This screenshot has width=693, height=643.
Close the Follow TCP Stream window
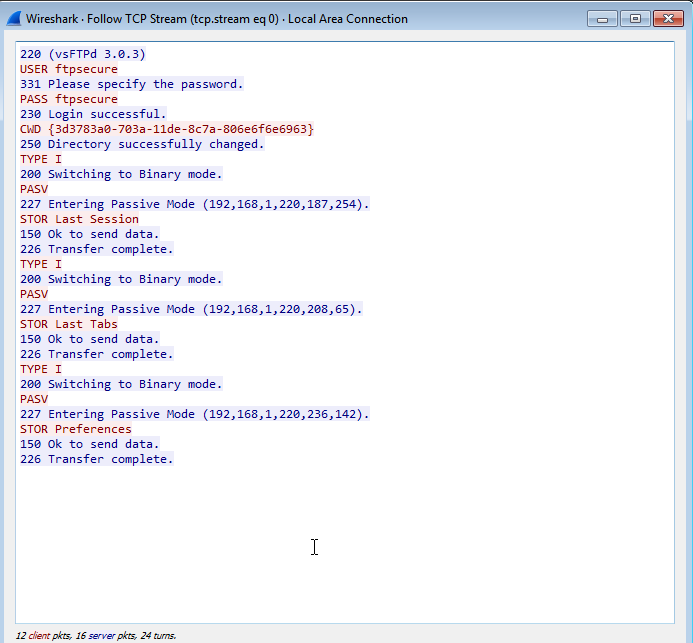click(x=668, y=19)
